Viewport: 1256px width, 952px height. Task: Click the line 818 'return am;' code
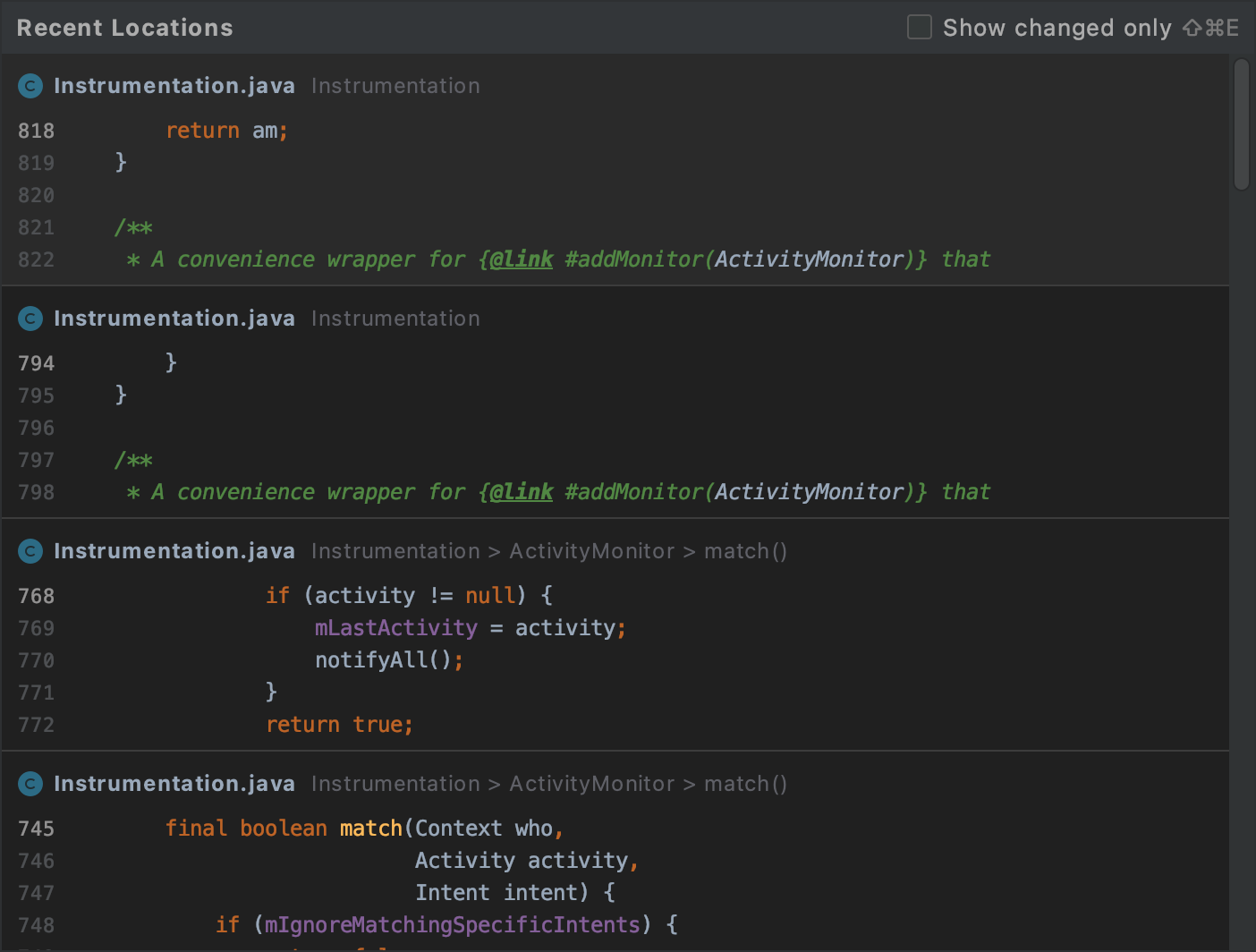click(227, 131)
